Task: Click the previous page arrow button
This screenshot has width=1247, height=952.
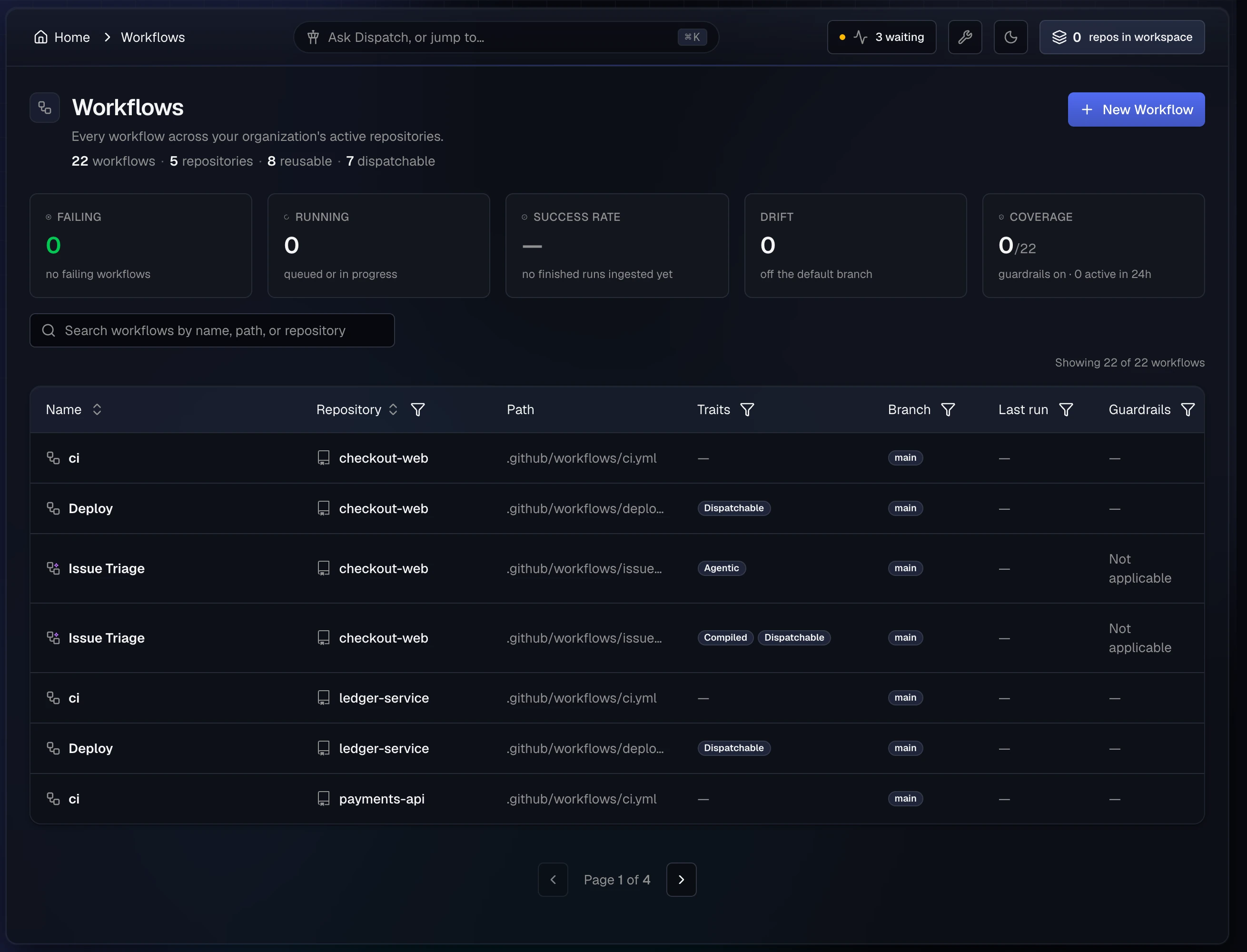Action: (553, 880)
